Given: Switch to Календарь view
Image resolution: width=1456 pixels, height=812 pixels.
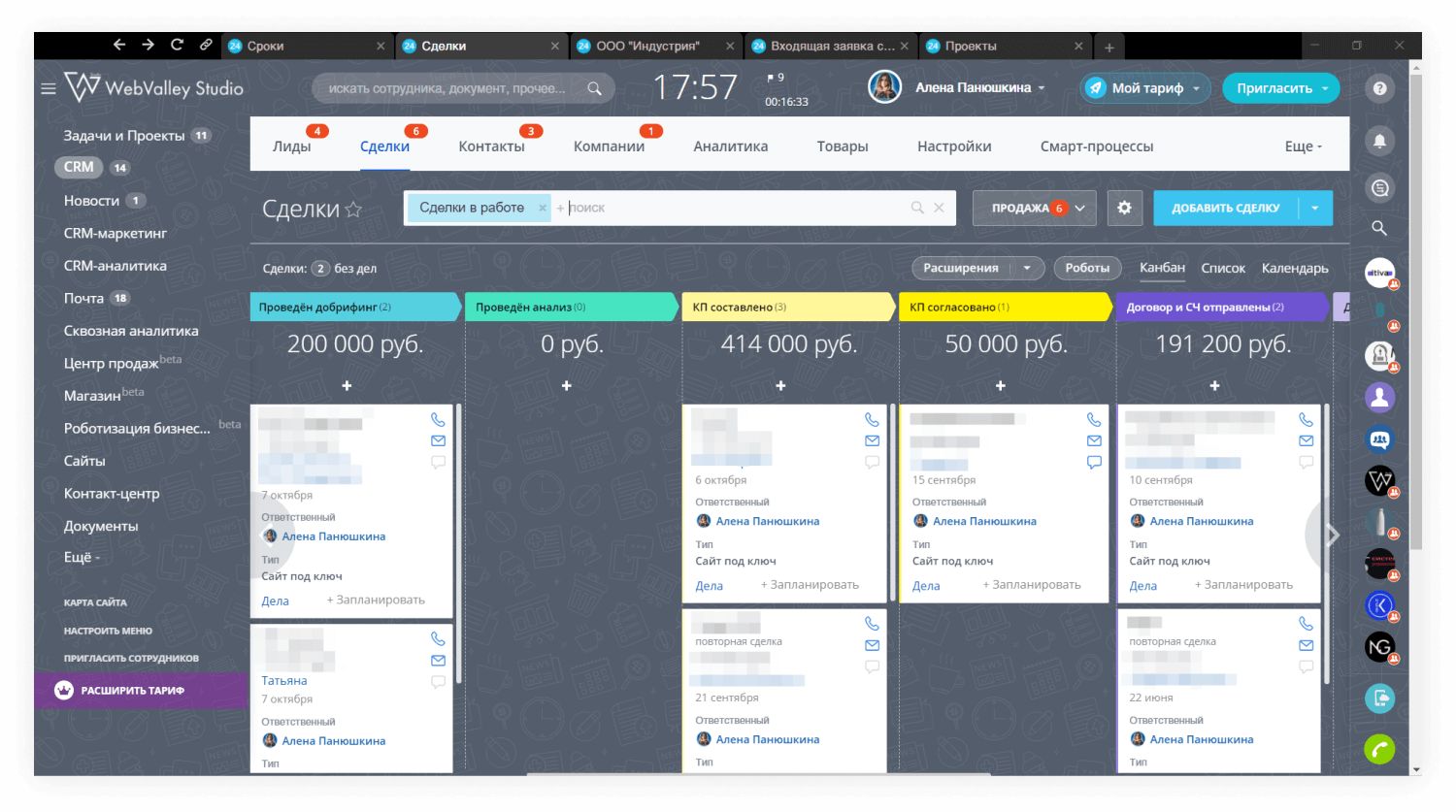Looking at the screenshot, I should tap(1295, 269).
